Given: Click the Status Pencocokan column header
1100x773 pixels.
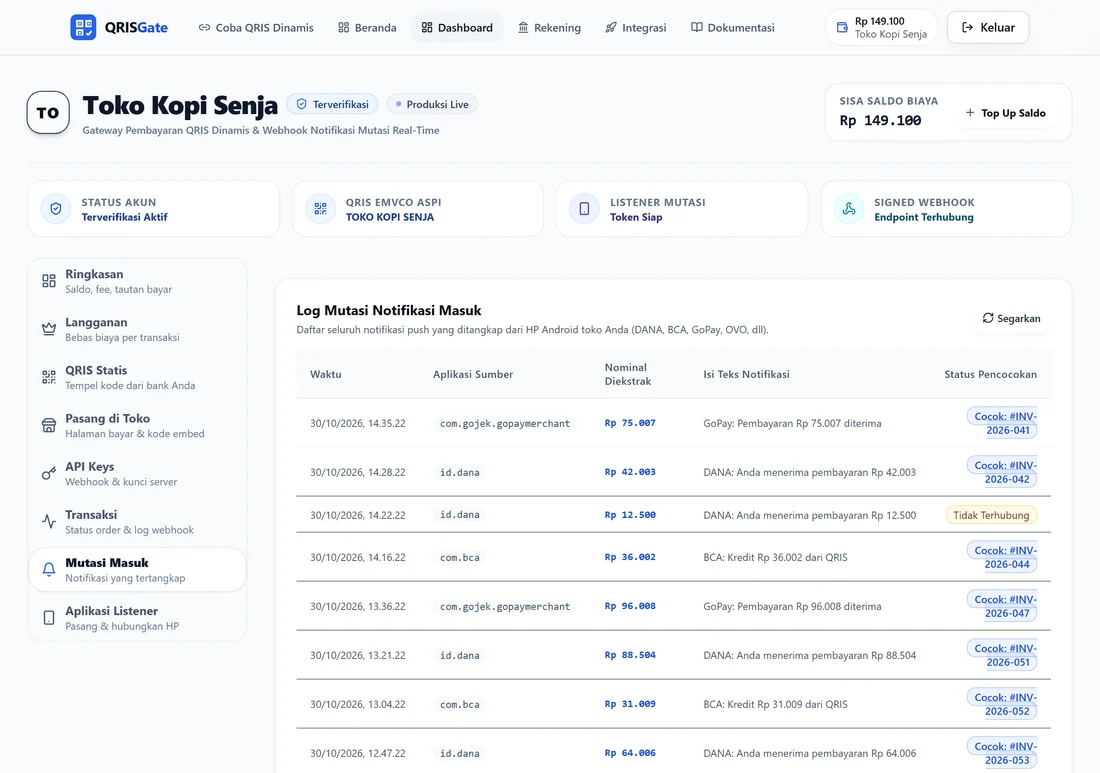Looking at the screenshot, I should [x=990, y=375].
